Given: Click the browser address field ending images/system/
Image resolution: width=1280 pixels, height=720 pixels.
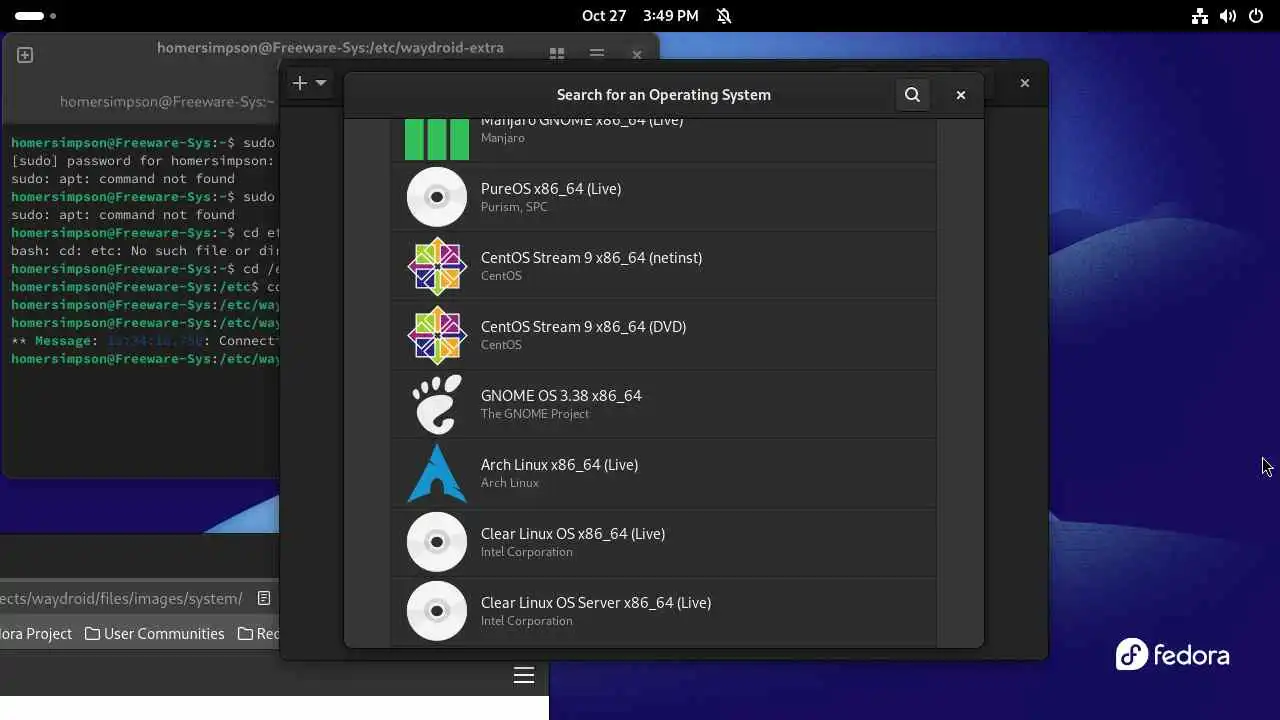Looking at the screenshot, I should 120,598.
